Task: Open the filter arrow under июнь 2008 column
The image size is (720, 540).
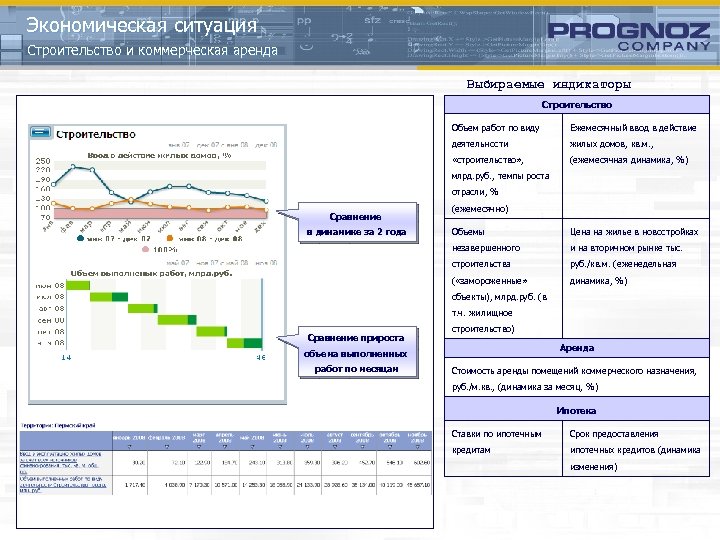Action: tap(280, 446)
